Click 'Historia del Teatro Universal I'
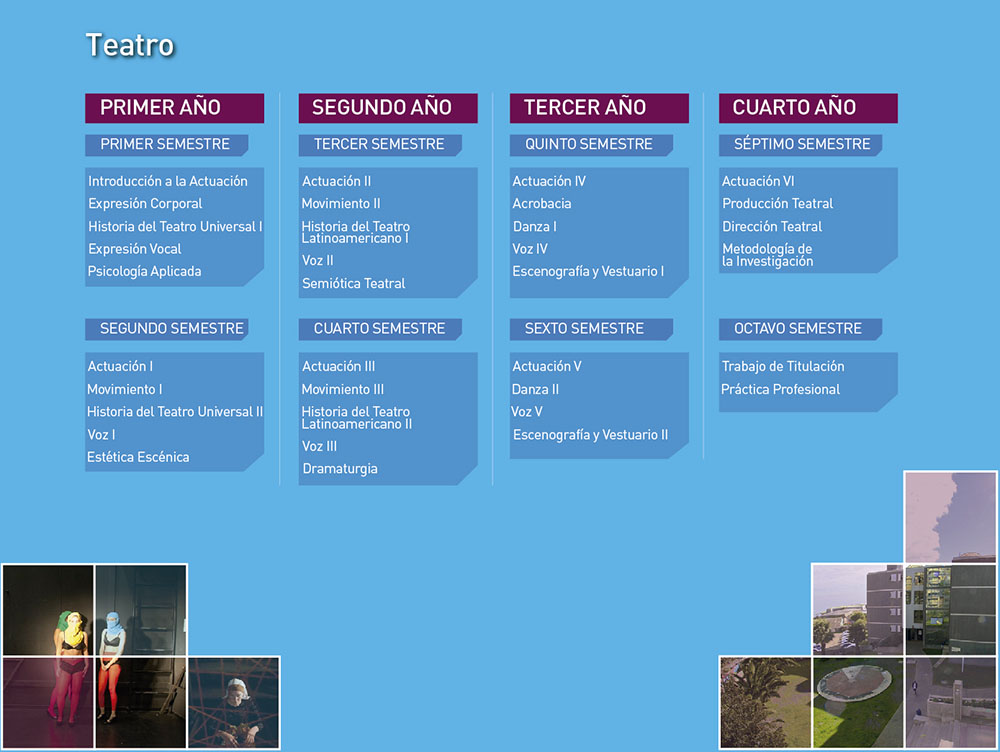This screenshot has width=1000, height=752. point(175,226)
